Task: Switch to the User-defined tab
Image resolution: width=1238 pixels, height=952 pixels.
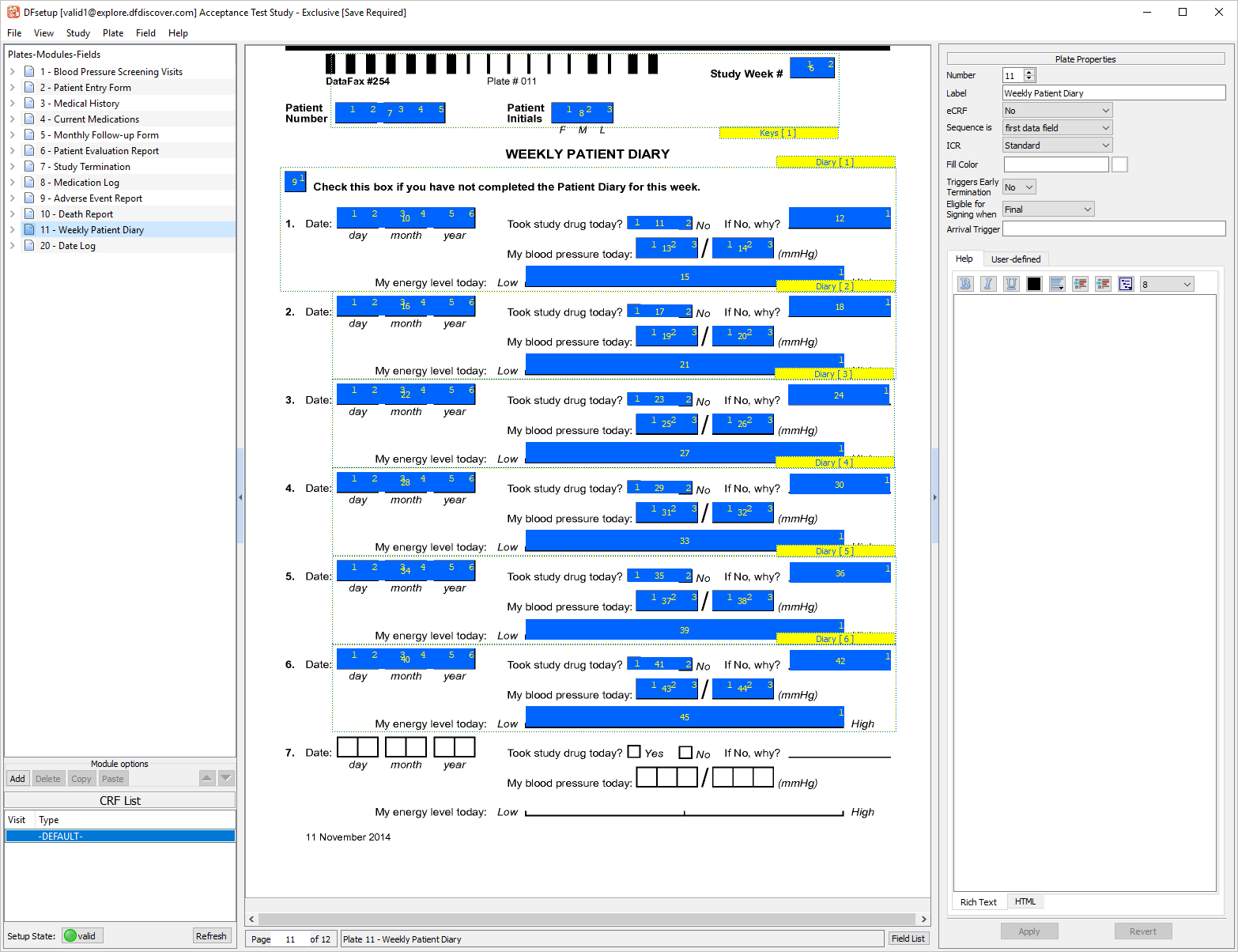Action: [x=1016, y=259]
